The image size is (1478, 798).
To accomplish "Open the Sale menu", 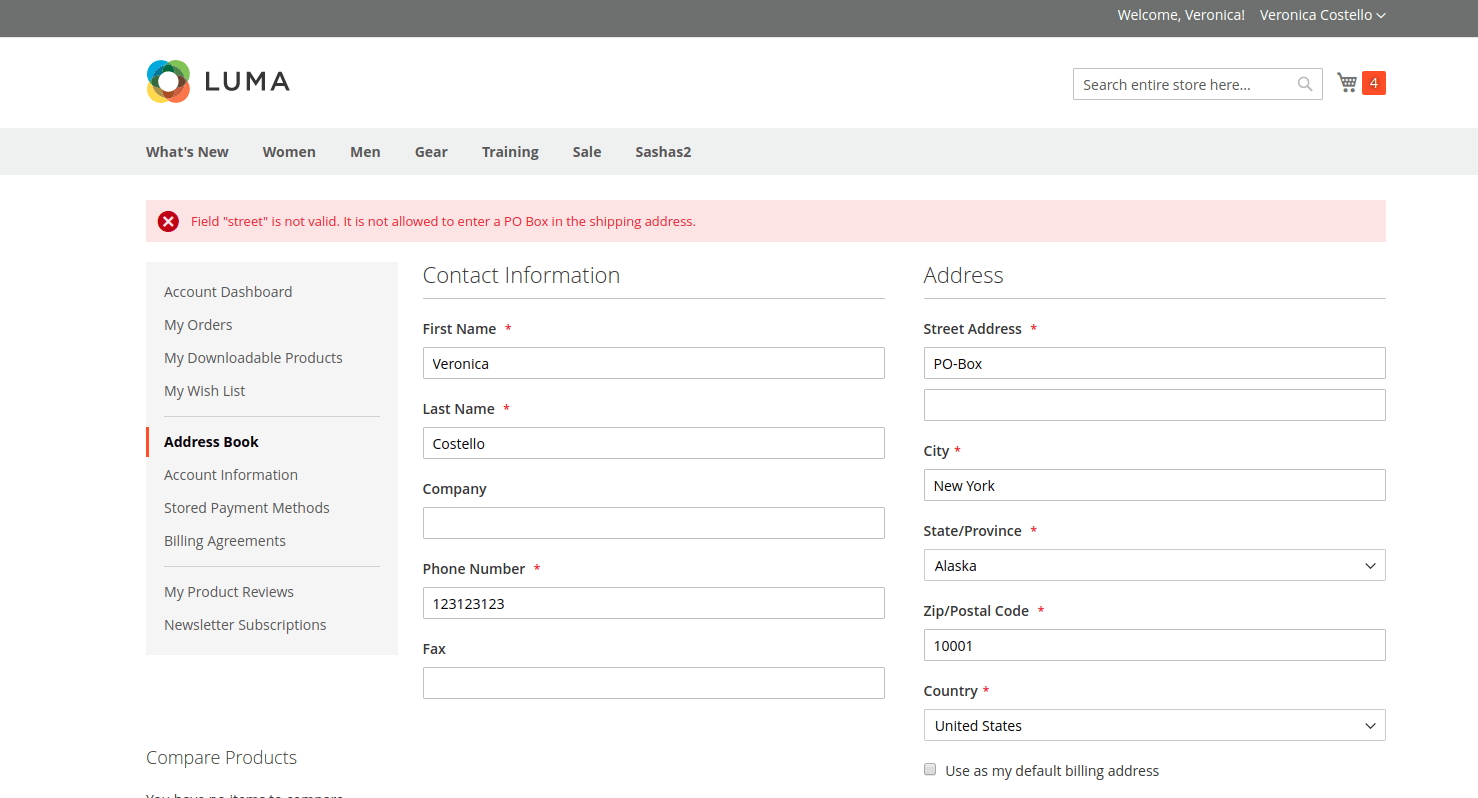I will click(587, 152).
